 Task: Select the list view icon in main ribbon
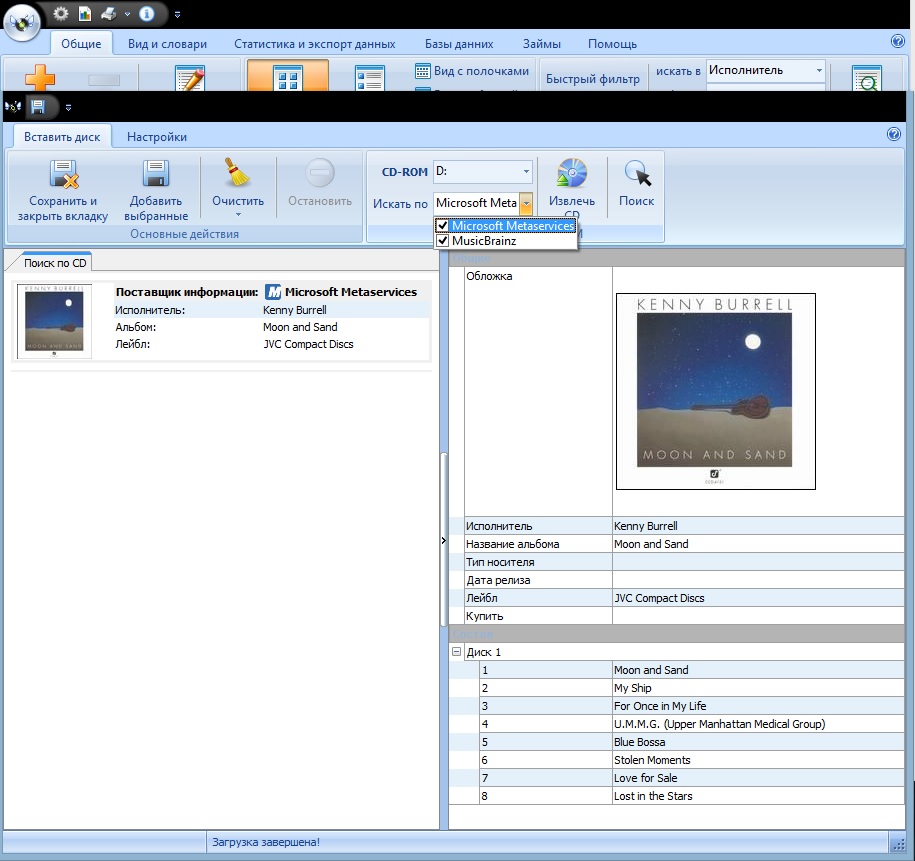pyautogui.click(x=370, y=78)
